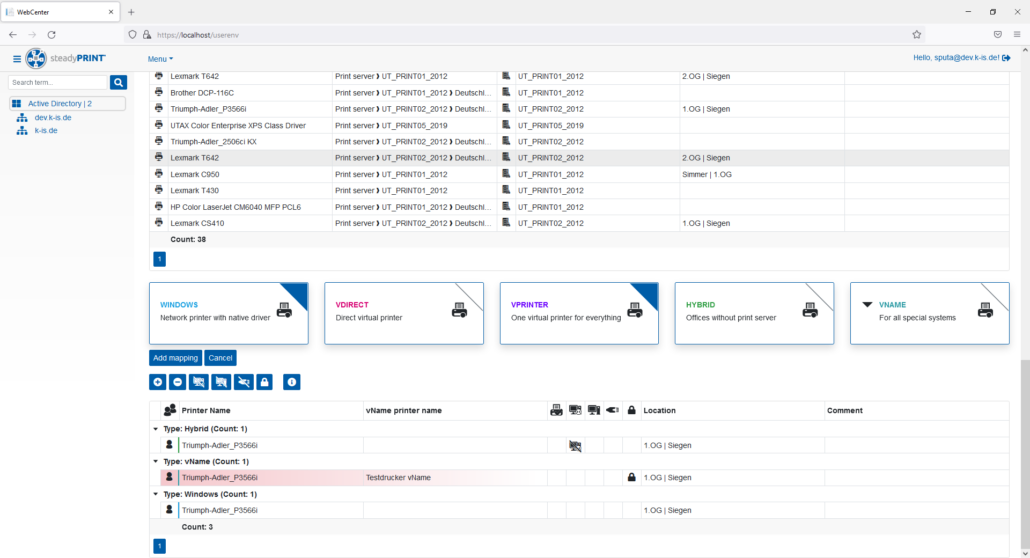
Task: Click the plug connector icon column header
Action: pos(612,410)
